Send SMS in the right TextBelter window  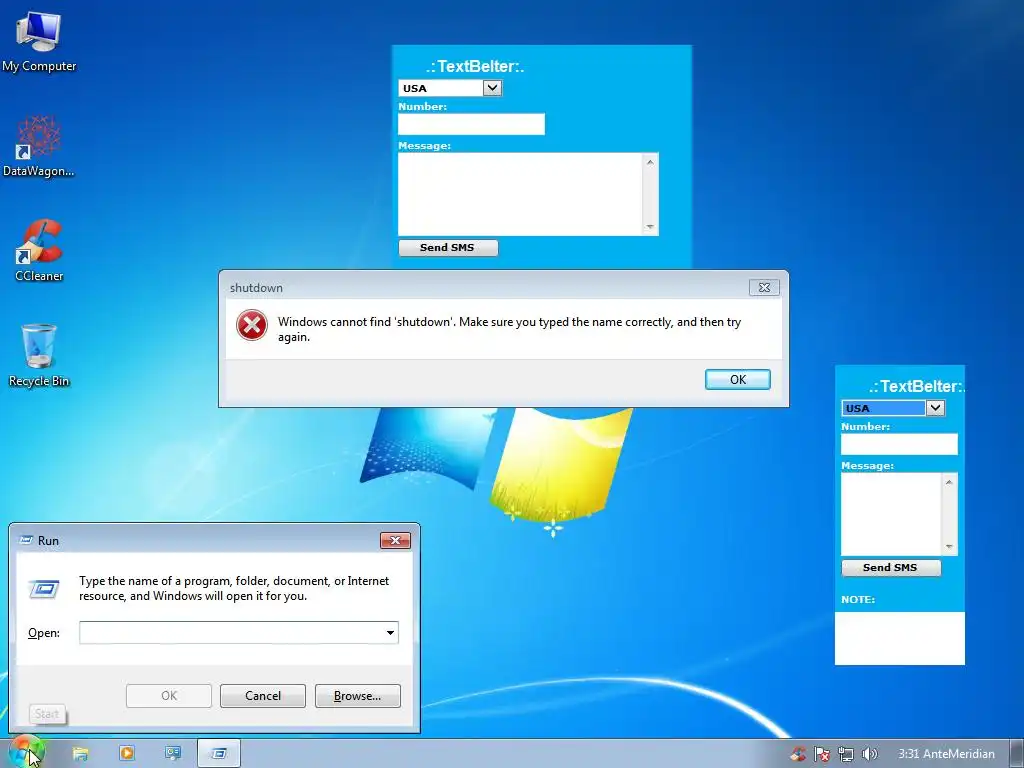[891, 568]
